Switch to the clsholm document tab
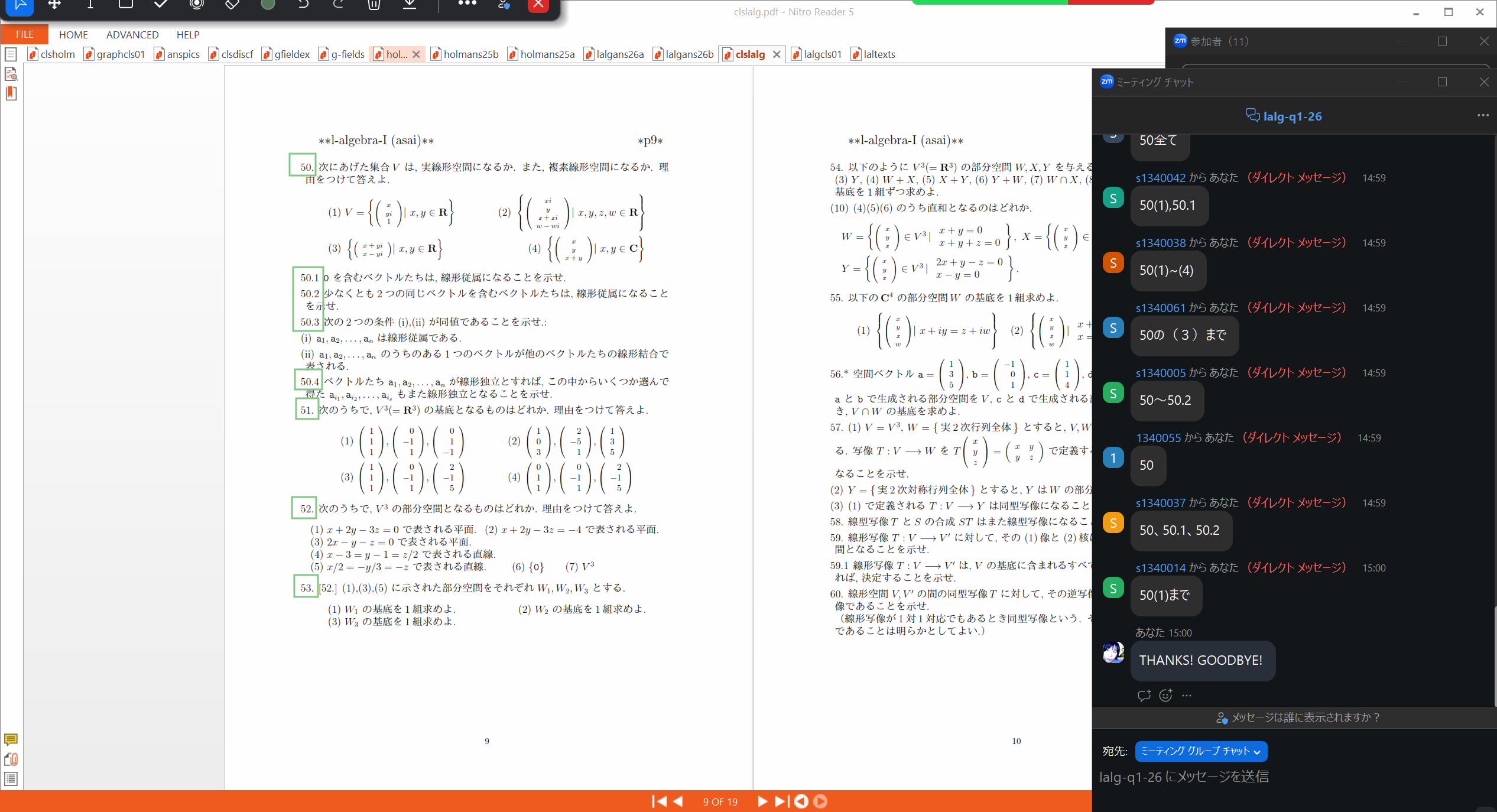This screenshot has width=1497, height=812. point(52,54)
